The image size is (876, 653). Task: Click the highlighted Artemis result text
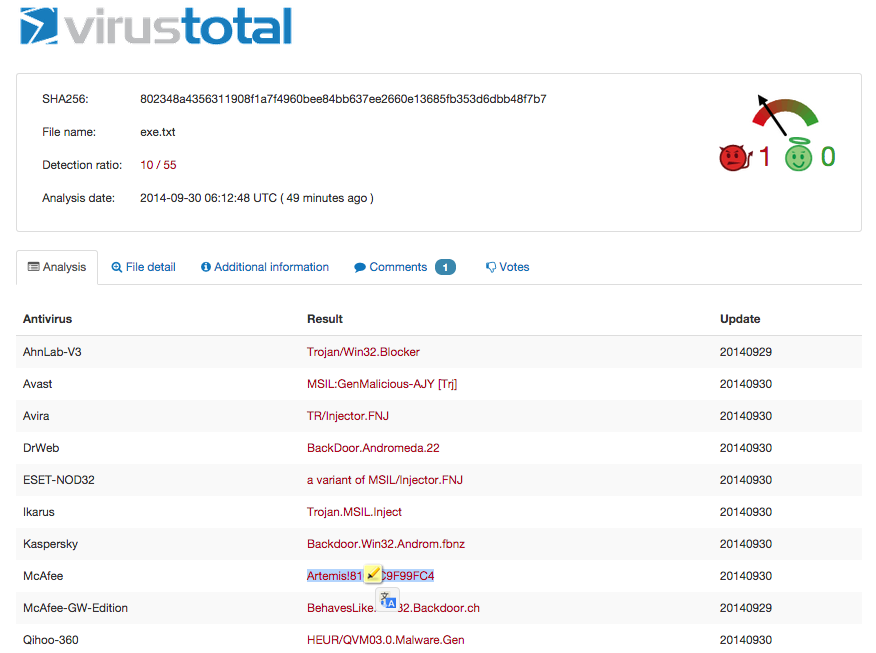(x=370, y=576)
